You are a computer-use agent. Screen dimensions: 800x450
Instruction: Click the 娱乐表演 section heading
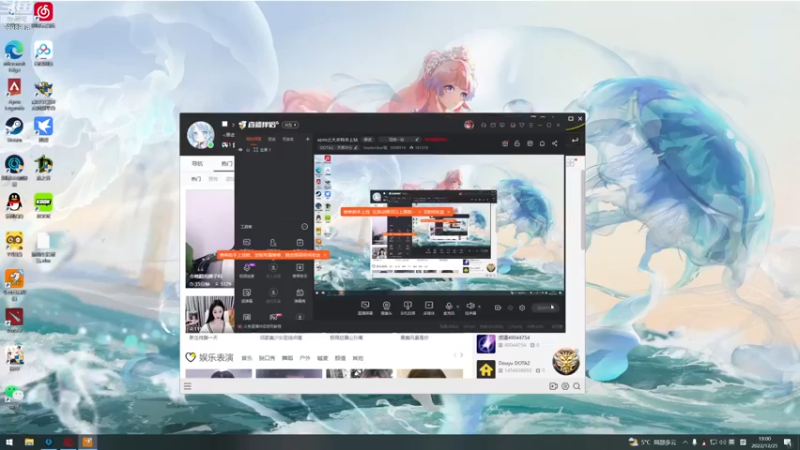tap(216, 358)
